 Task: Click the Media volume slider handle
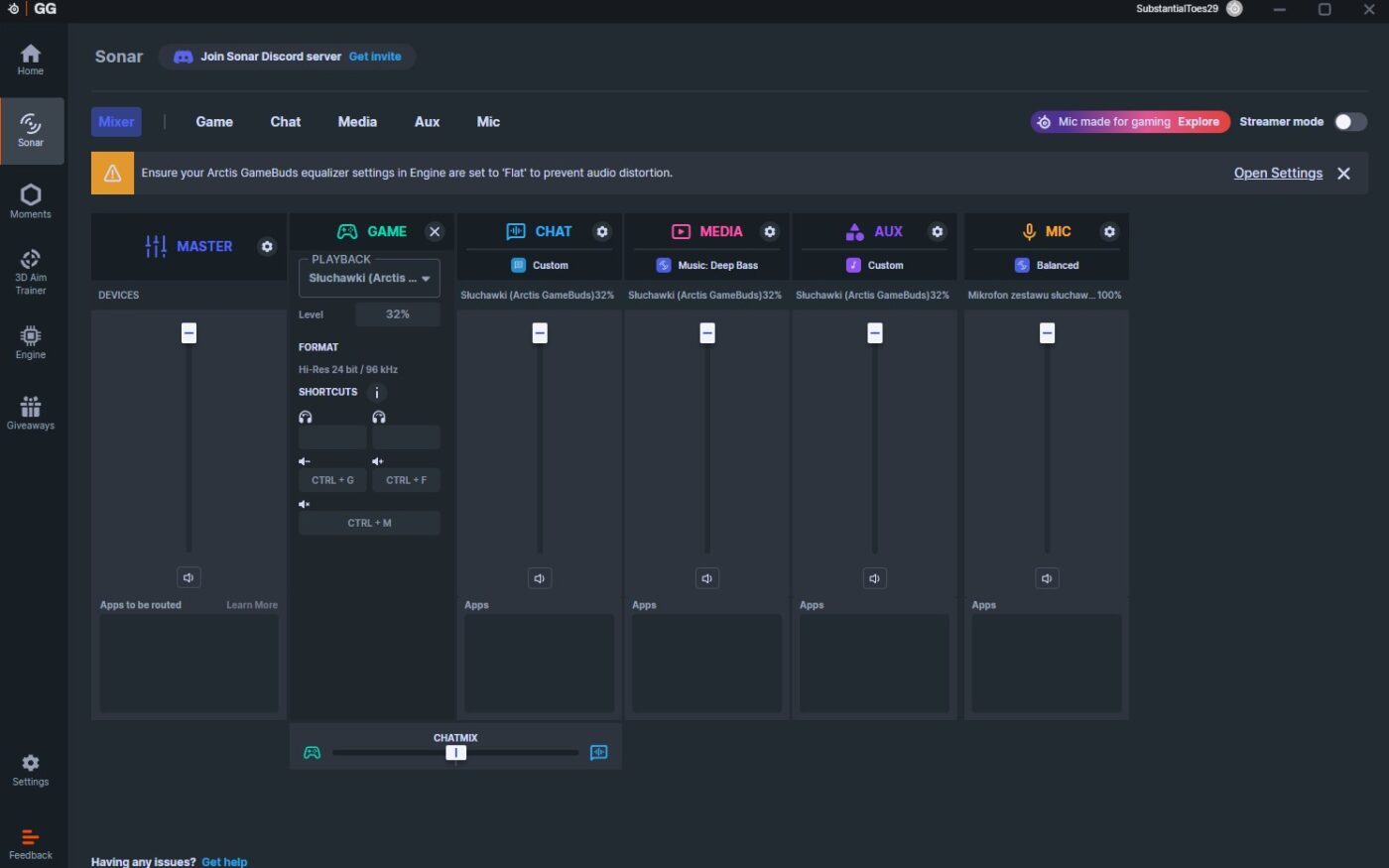point(707,333)
